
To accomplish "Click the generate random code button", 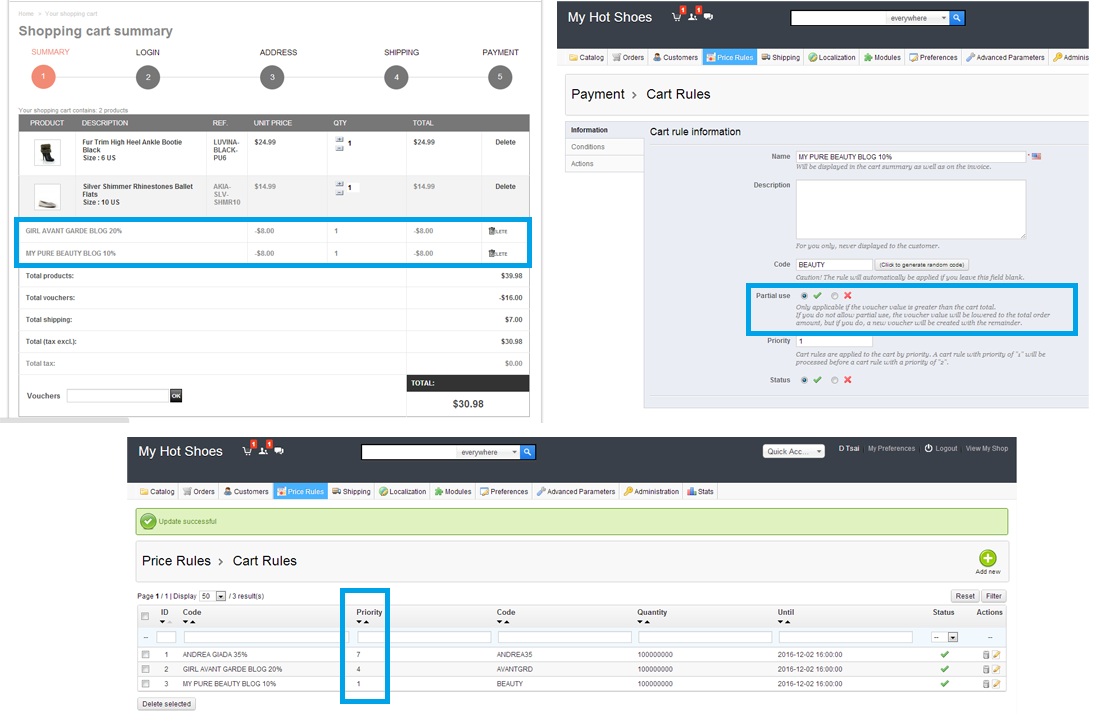I will [x=922, y=265].
